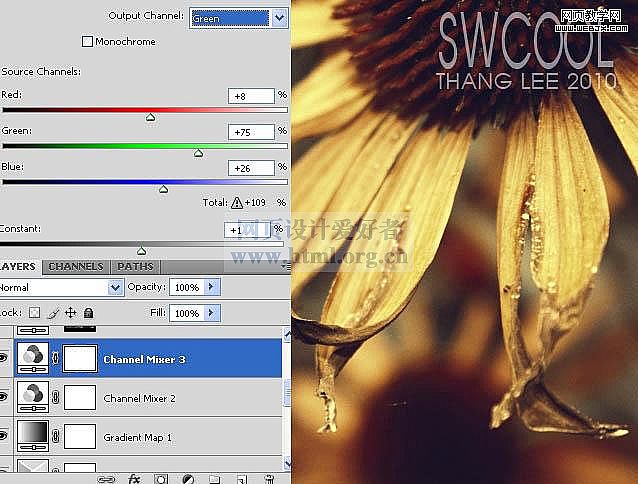Click the Channel Mixer 2 mask link icon
This screenshot has height=484, width=638.
click(x=56, y=397)
